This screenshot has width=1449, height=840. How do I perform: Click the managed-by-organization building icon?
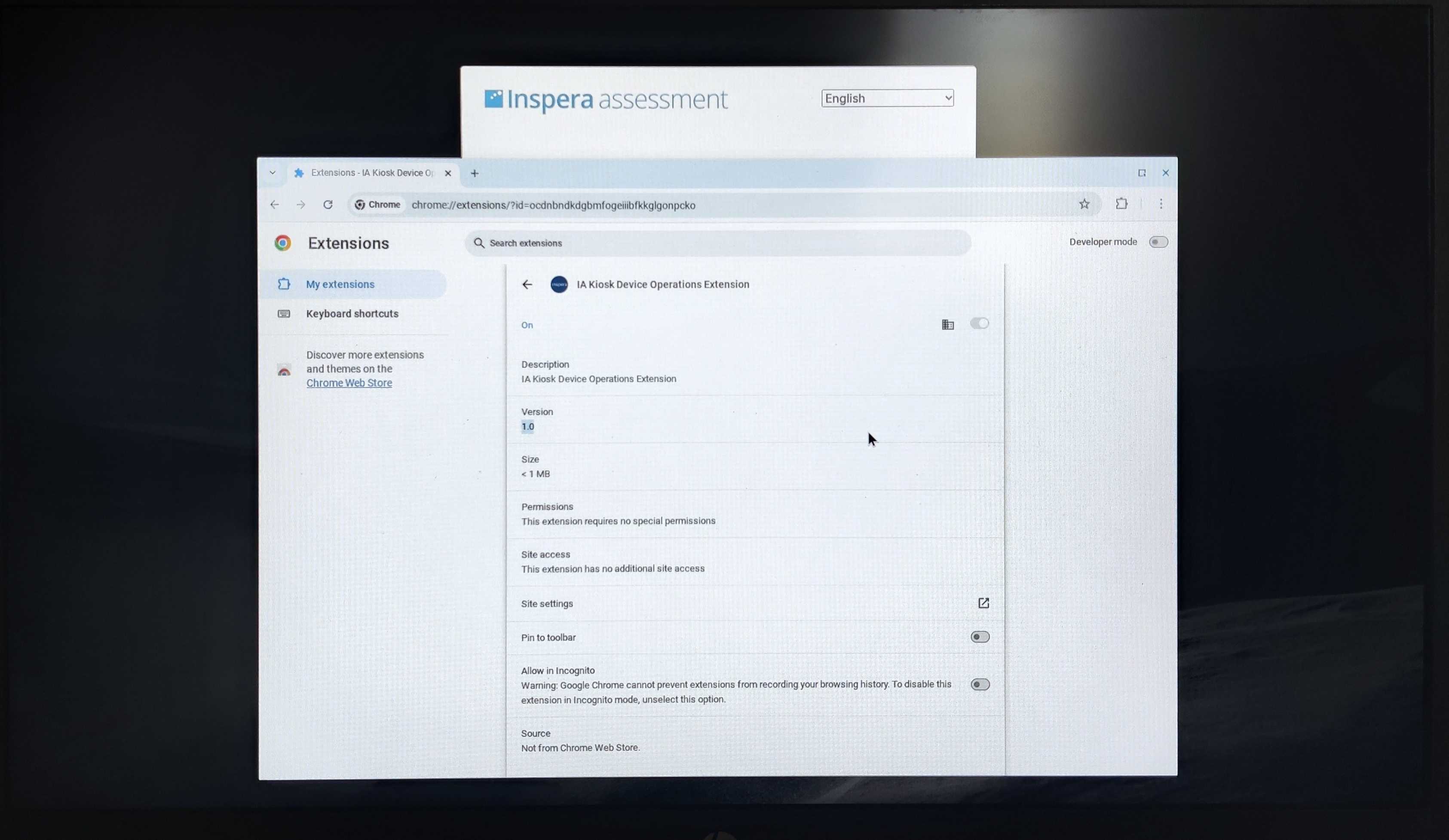tap(948, 325)
